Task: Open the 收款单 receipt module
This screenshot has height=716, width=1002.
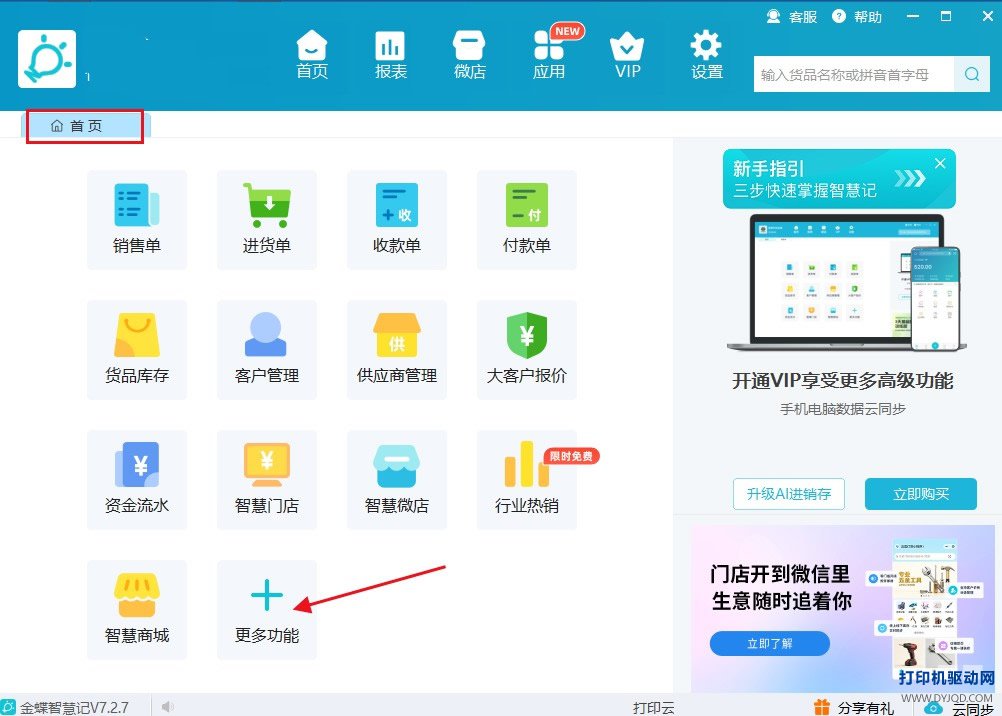Action: click(x=397, y=219)
